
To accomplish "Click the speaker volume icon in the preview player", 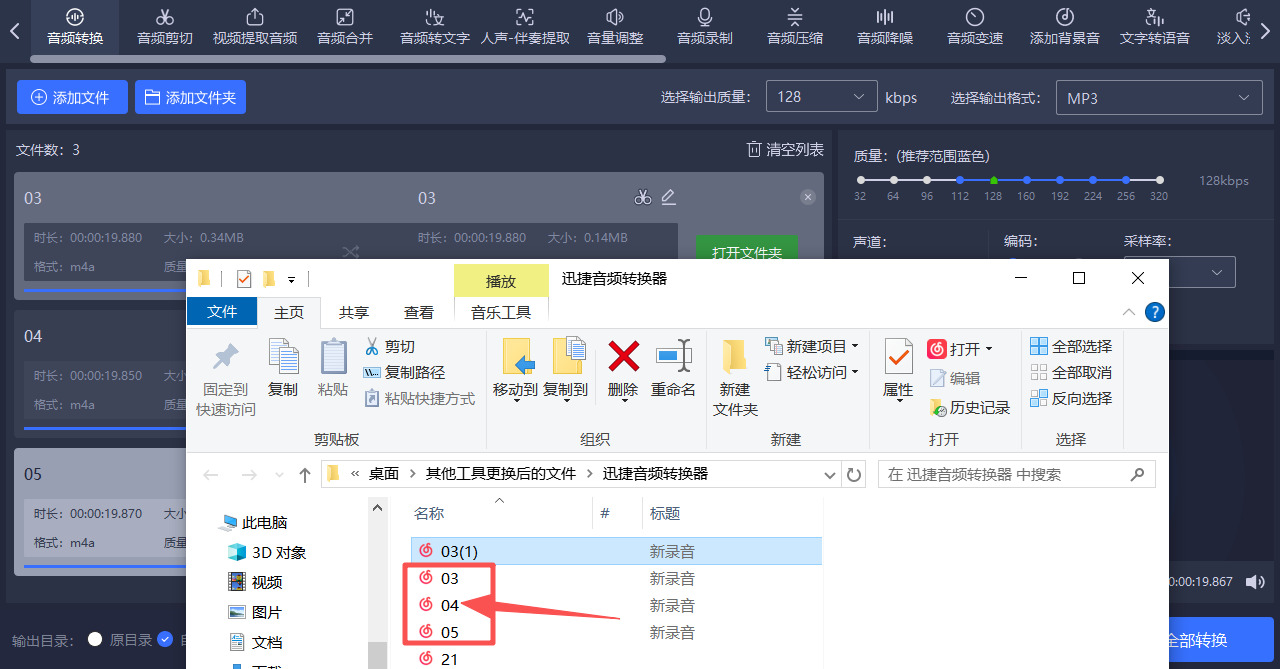I will [1256, 581].
